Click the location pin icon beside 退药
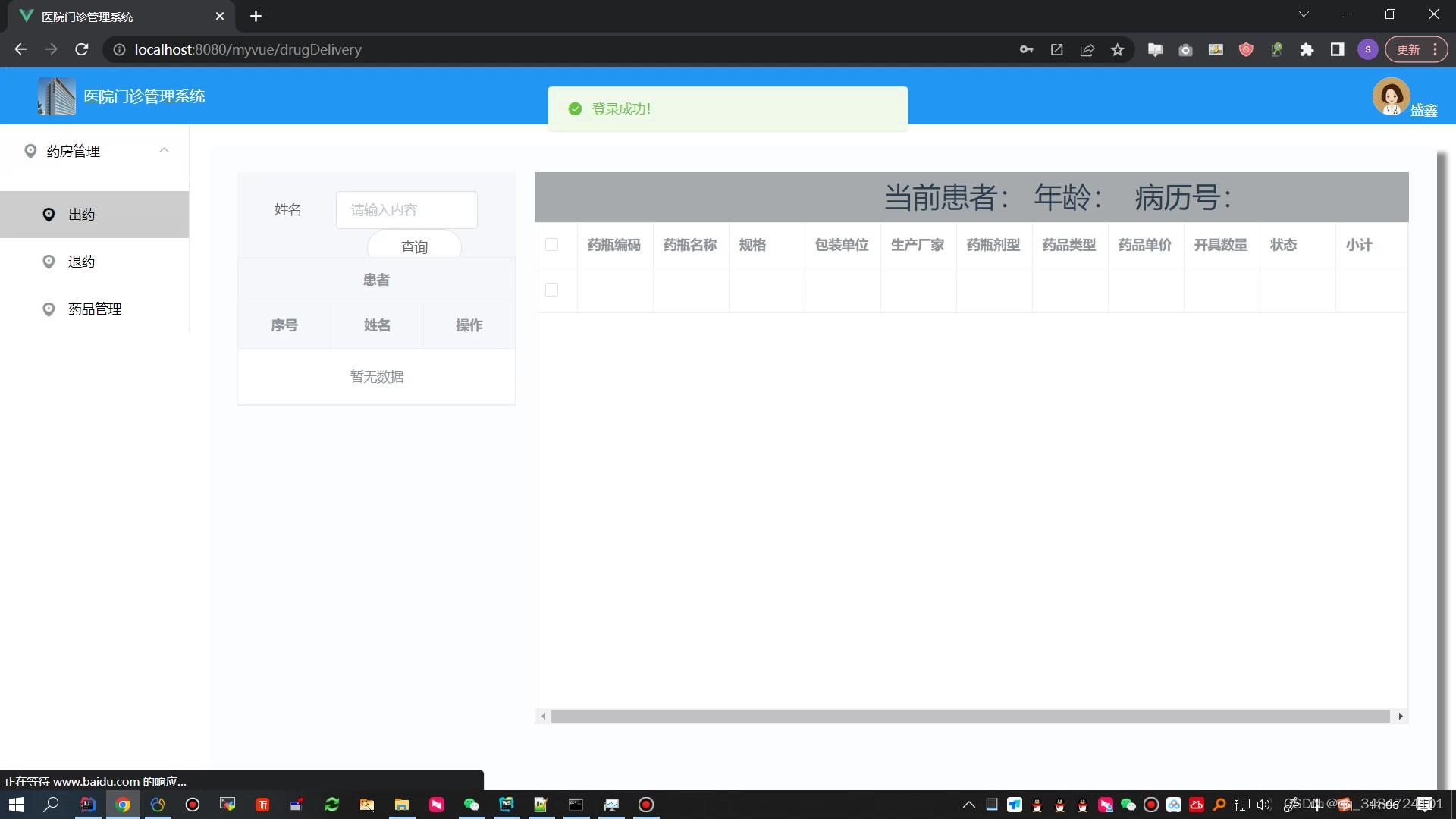The width and height of the screenshot is (1456, 819). (49, 262)
